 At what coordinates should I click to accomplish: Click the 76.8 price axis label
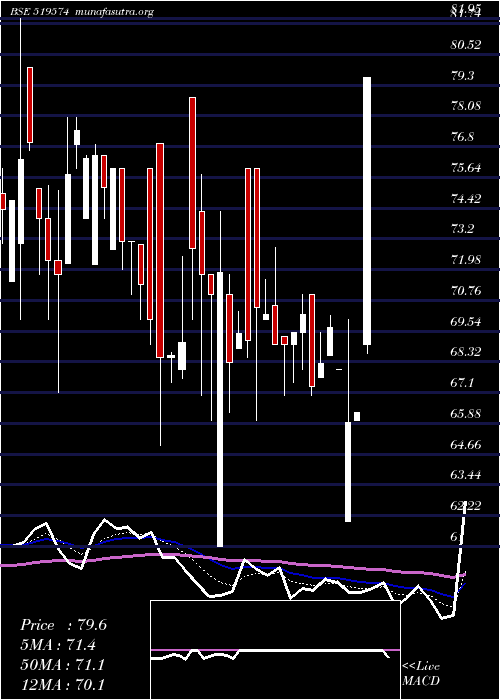pyautogui.click(x=463, y=137)
